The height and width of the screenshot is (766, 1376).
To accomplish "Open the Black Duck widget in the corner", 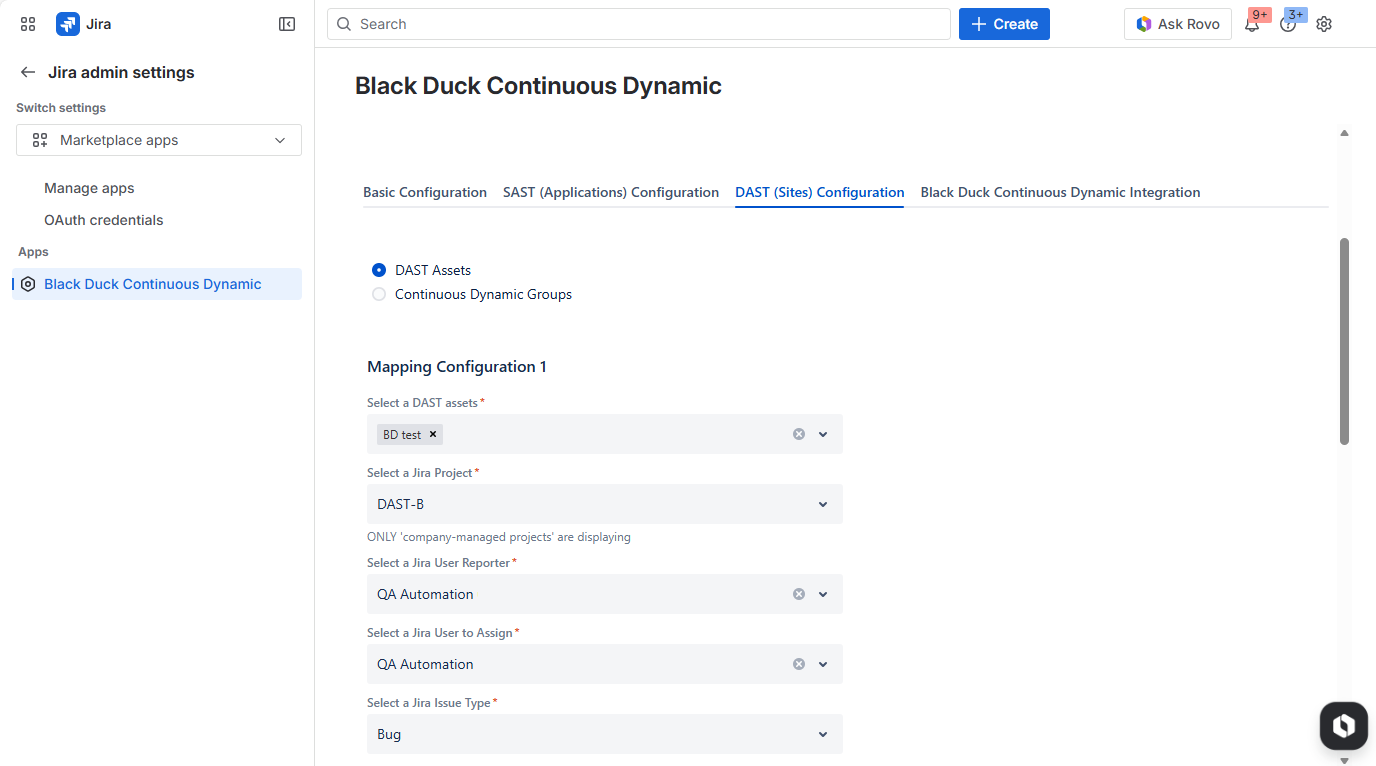I will pyautogui.click(x=1343, y=725).
